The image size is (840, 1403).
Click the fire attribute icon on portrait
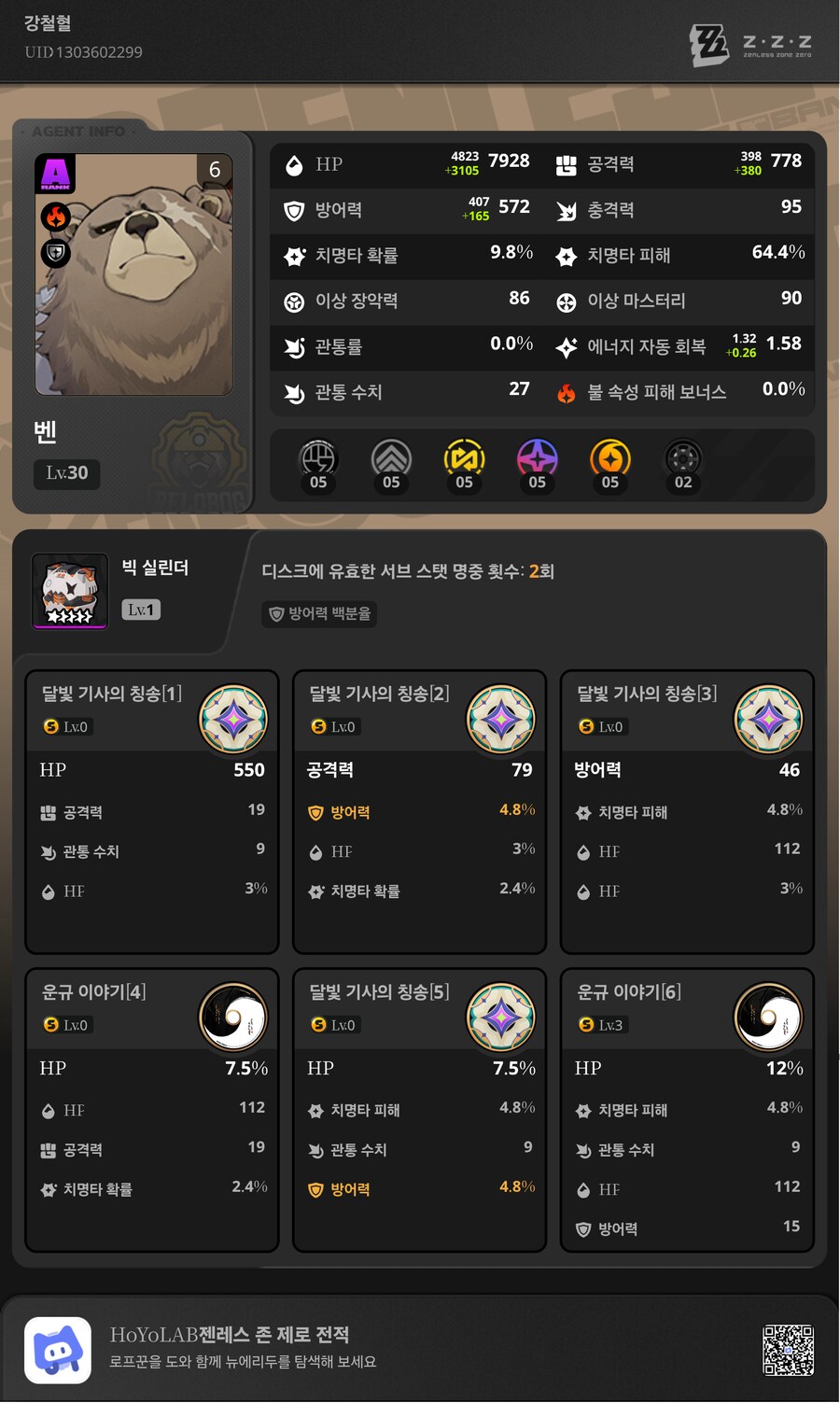56,217
